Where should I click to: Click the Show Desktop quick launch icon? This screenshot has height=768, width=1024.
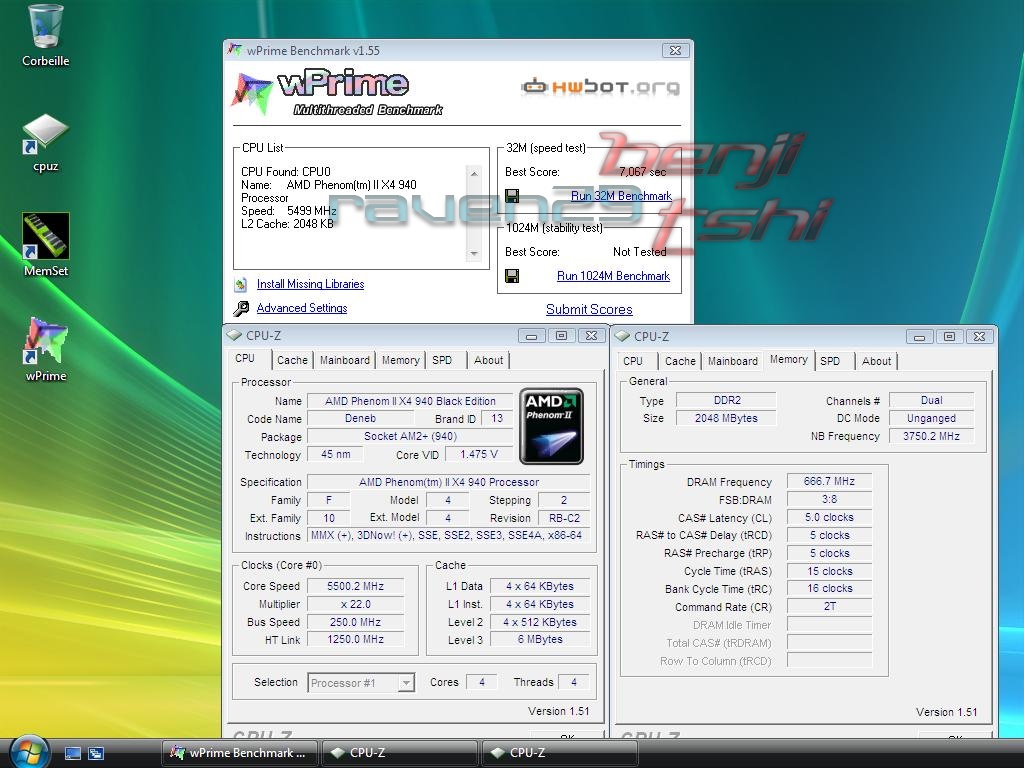(x=73, y=753)
